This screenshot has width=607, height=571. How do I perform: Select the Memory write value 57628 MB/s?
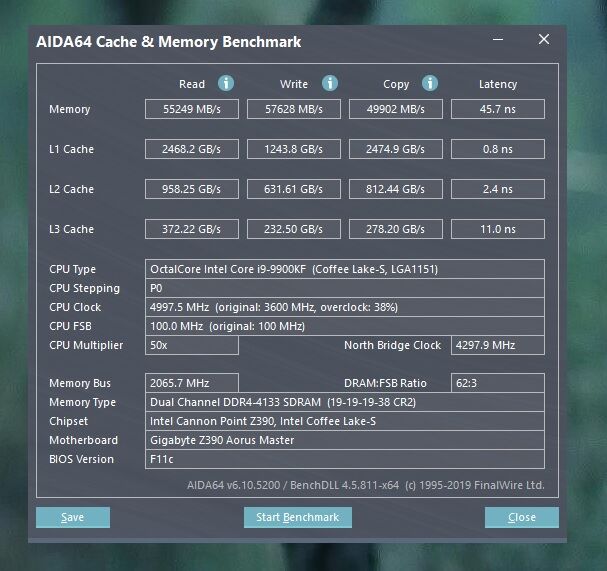tap(294, 109)
